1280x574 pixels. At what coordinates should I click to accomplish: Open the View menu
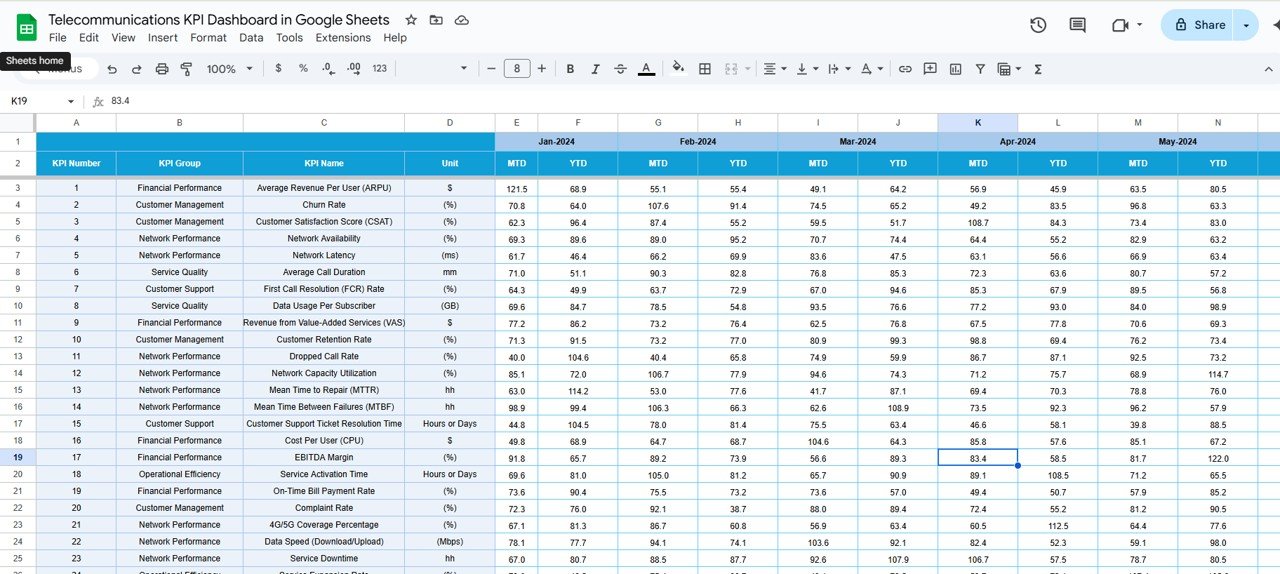coord(123,37)
